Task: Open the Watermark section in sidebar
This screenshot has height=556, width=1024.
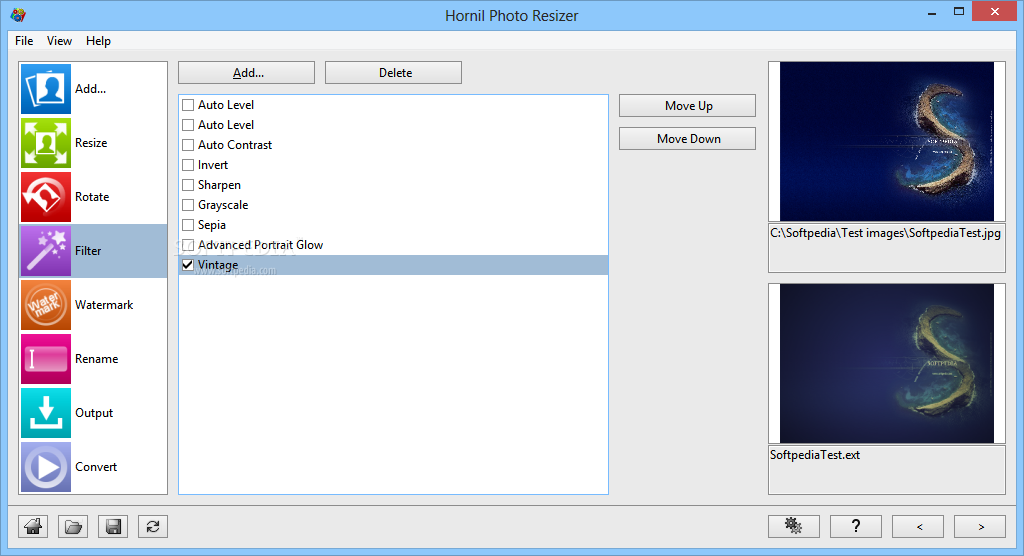Action: tap(93, 305)
